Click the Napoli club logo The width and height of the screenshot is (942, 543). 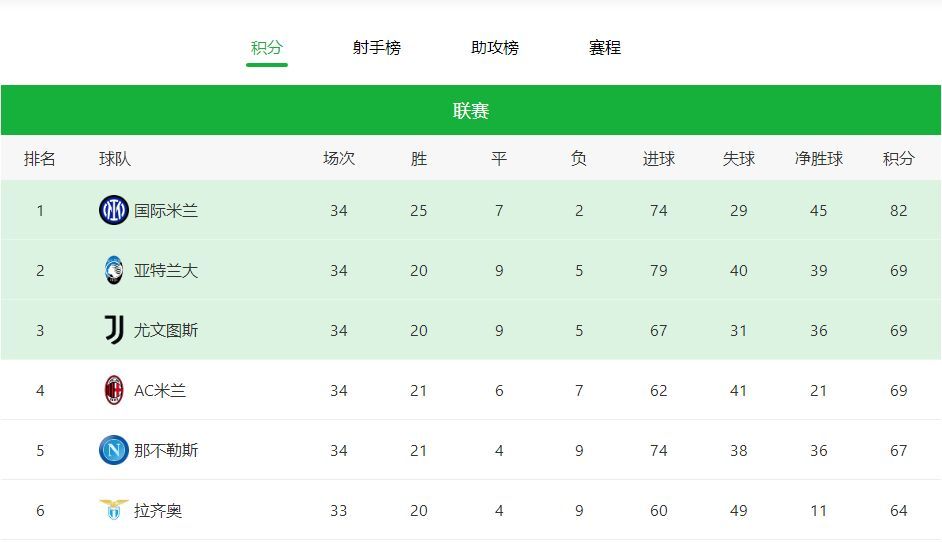(x=114, y=450)
